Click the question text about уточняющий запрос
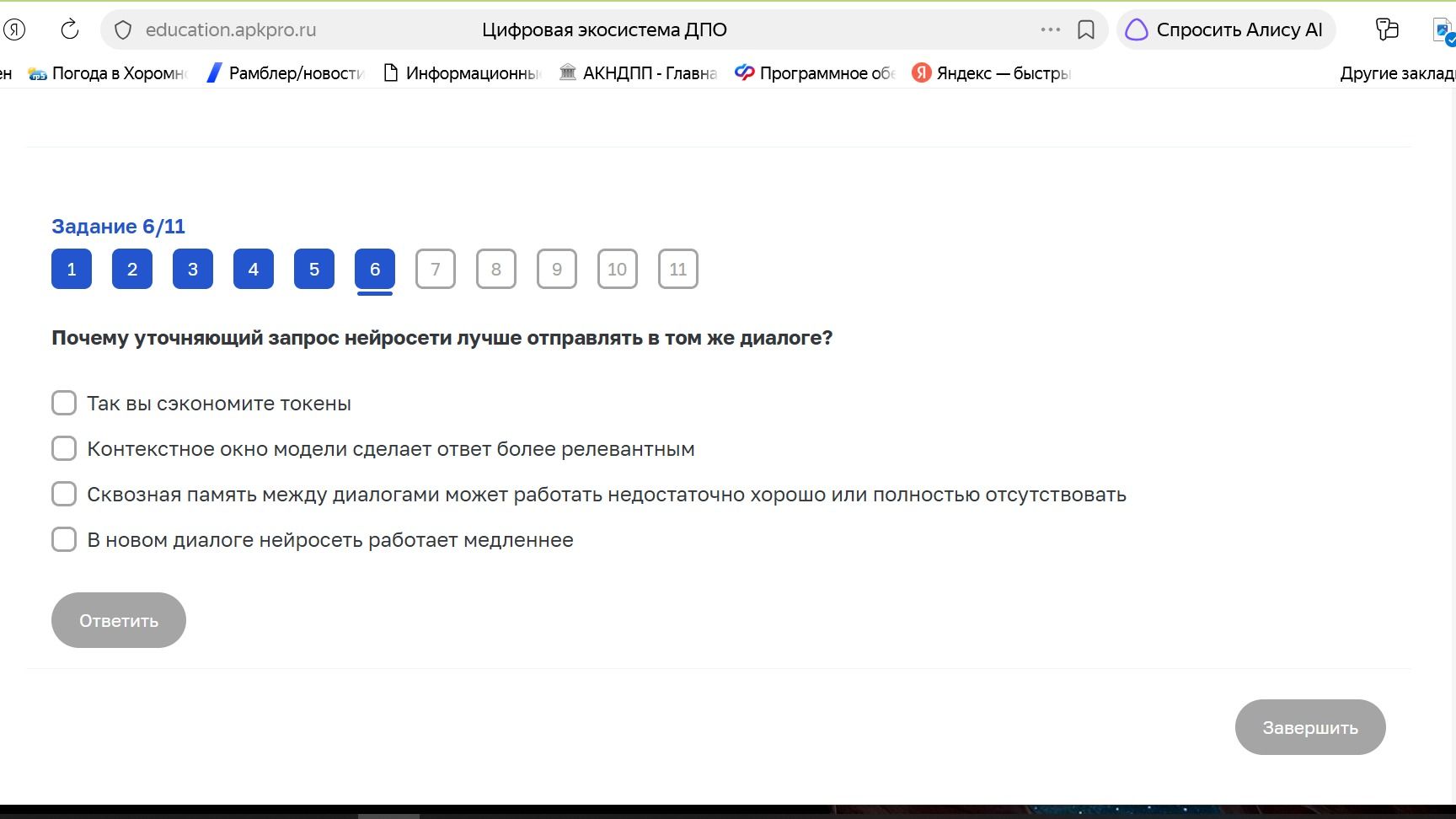Image resolution: width=1456 pixels, height=819 pixels. coord(442,338)
